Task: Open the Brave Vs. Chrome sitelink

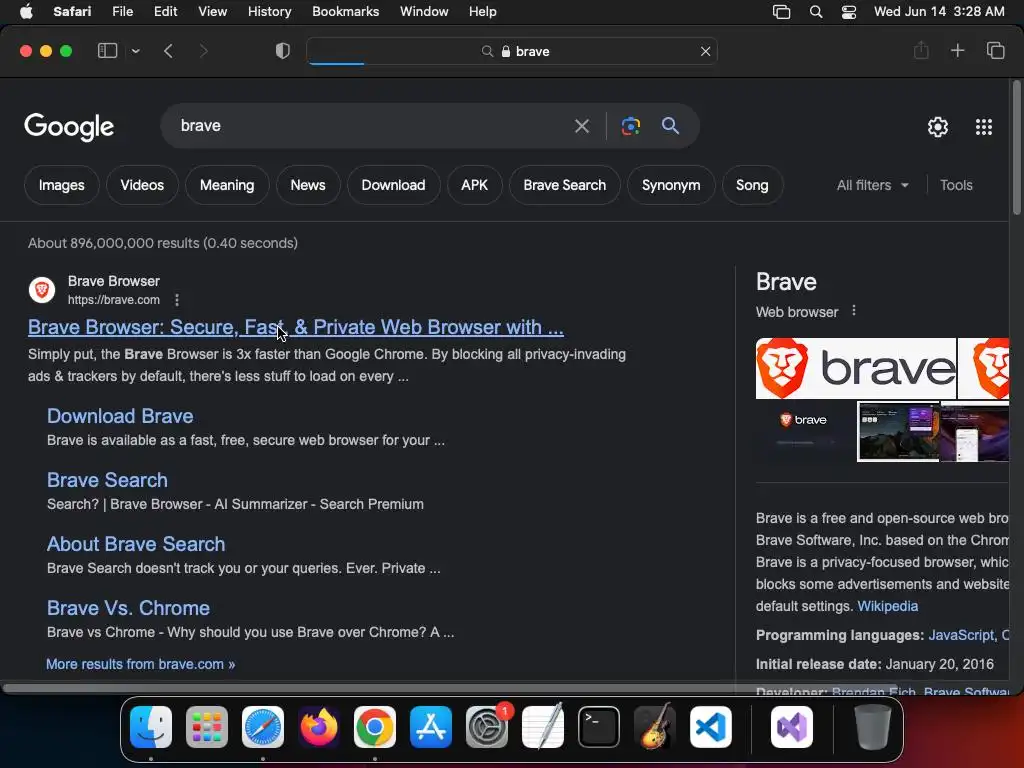Action: point(128,608)
